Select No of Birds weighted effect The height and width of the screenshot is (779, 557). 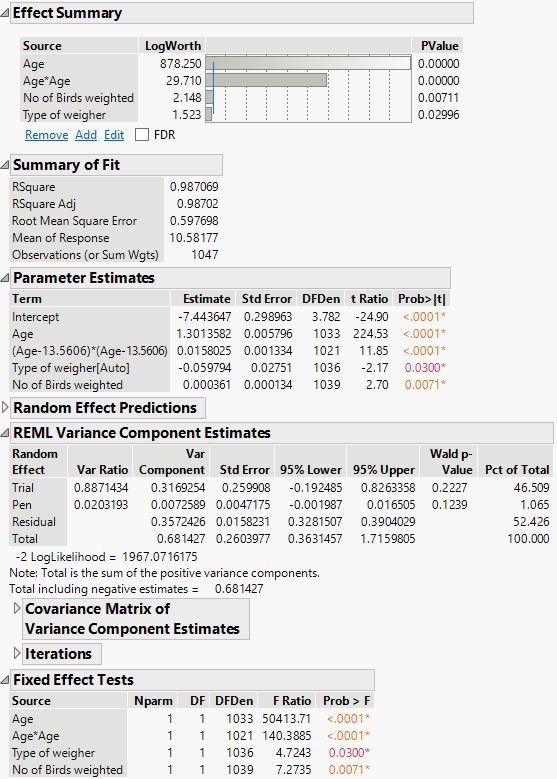pyautogui.click(x=79, y=97)
